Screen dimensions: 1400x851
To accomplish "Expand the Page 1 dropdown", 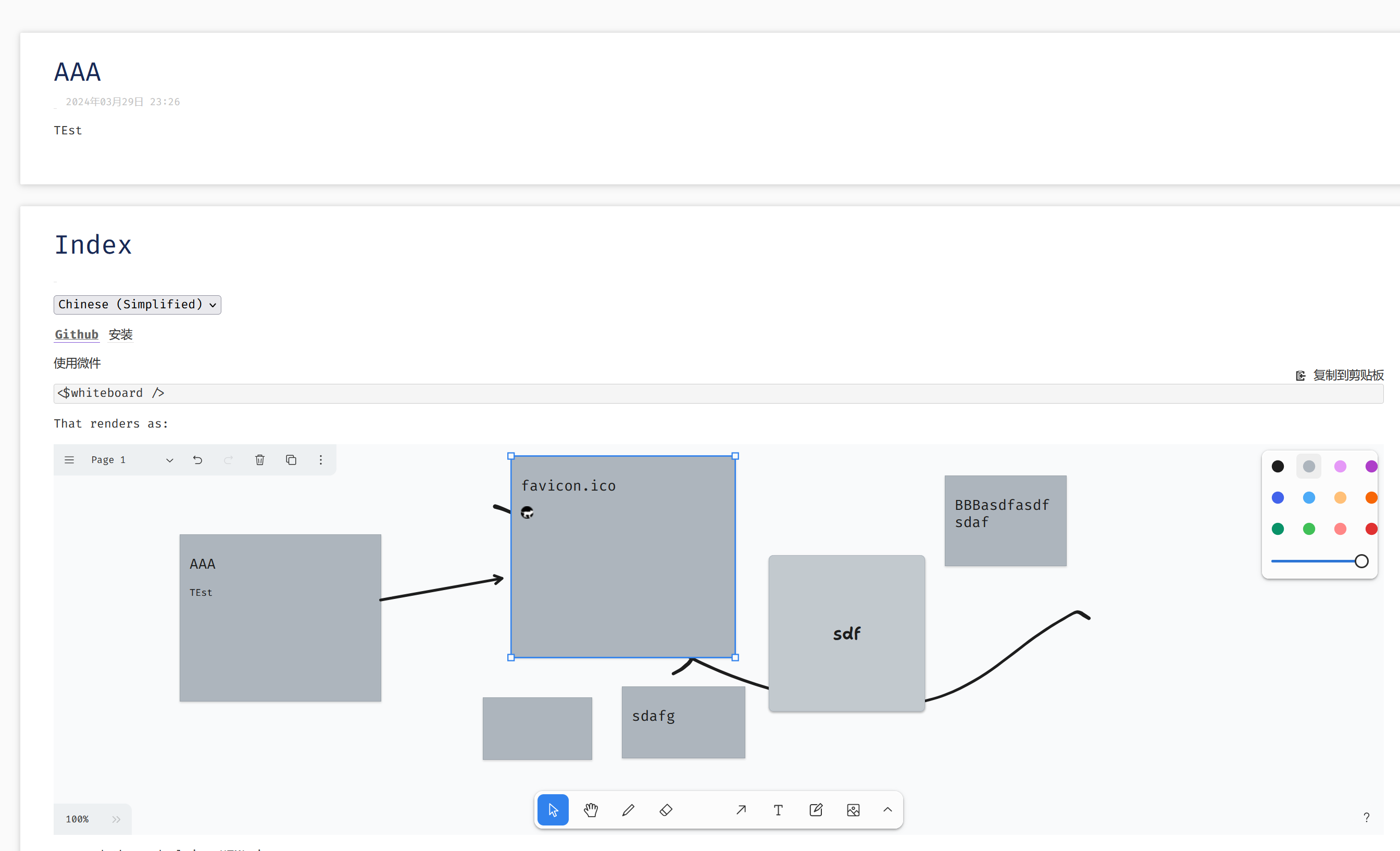I will pos(169,460).
